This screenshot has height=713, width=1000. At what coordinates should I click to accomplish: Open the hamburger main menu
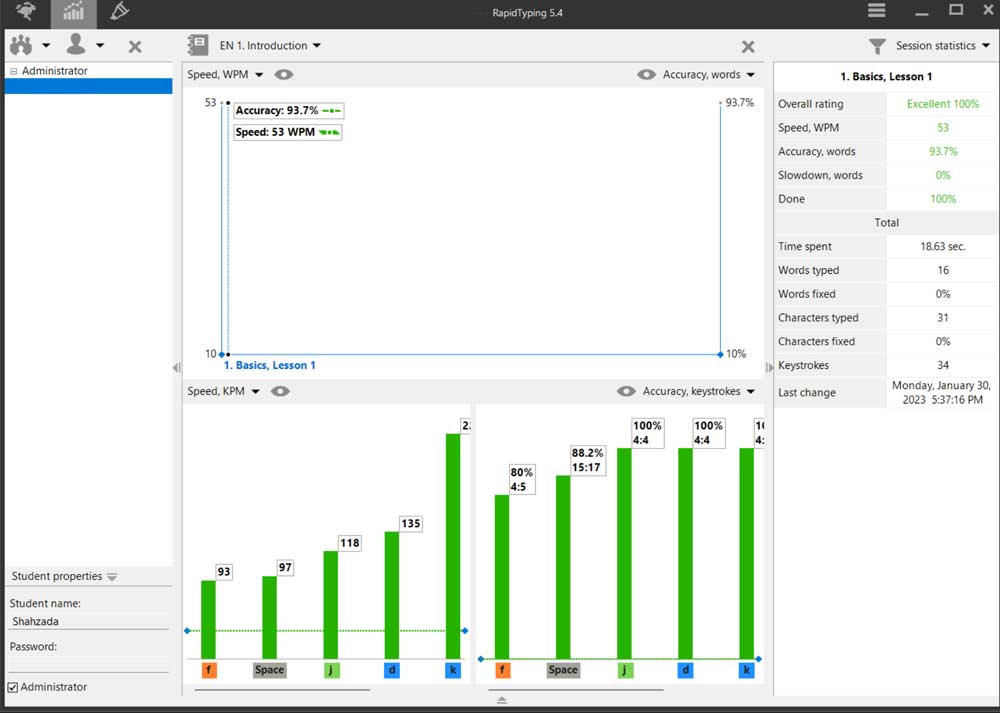point(877,10)
